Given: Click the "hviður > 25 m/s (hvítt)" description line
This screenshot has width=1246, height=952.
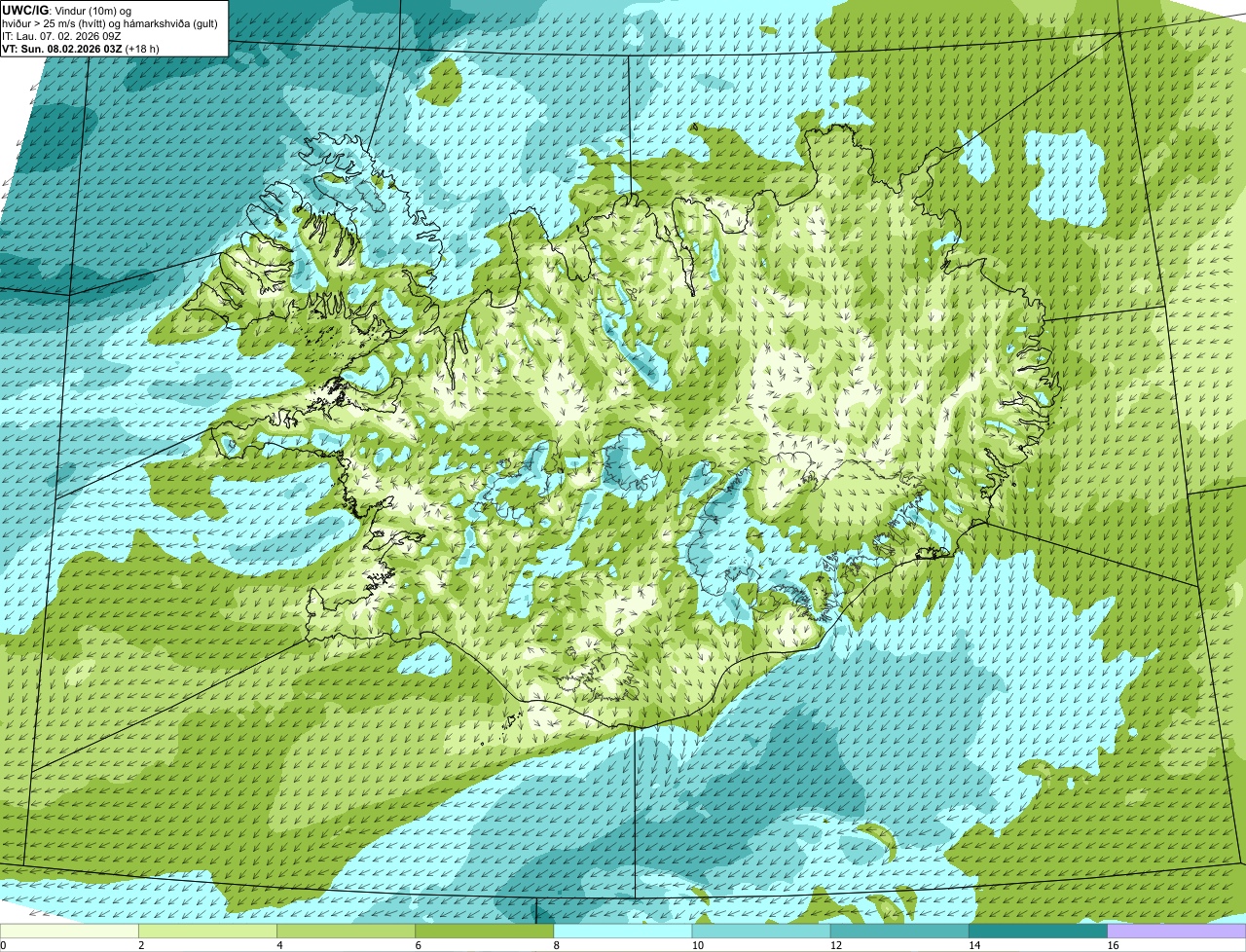Looking at the screenshot, I should point(110,23).
